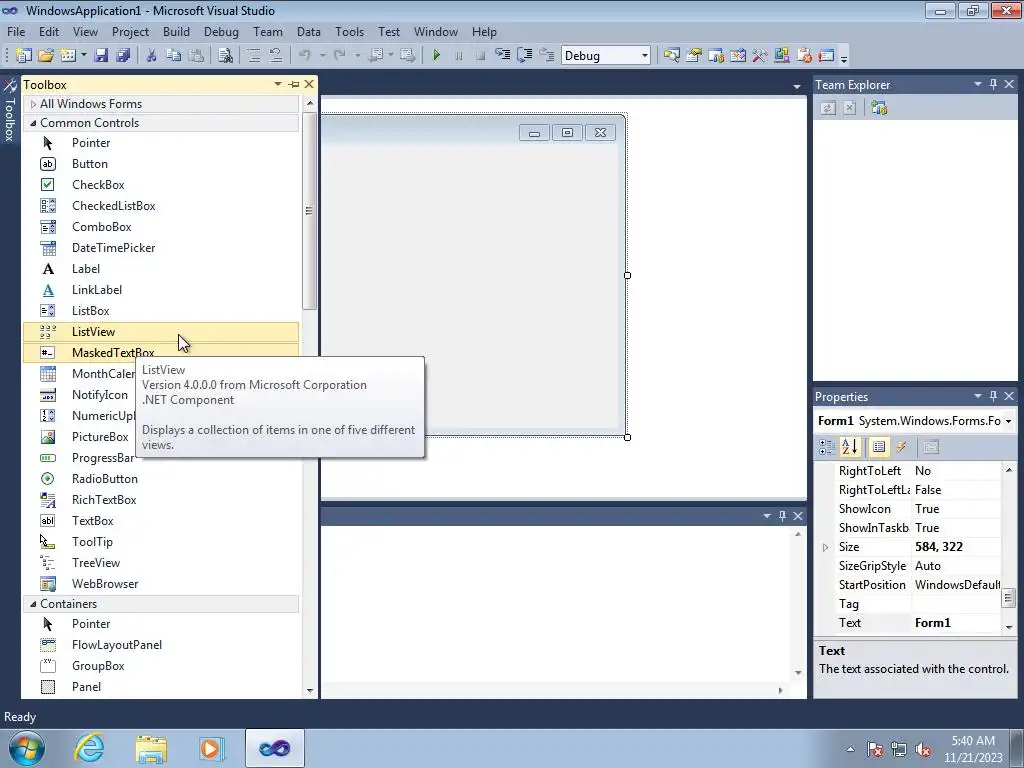
Task: Expand the All Windows Forms group
Action: 33,104
